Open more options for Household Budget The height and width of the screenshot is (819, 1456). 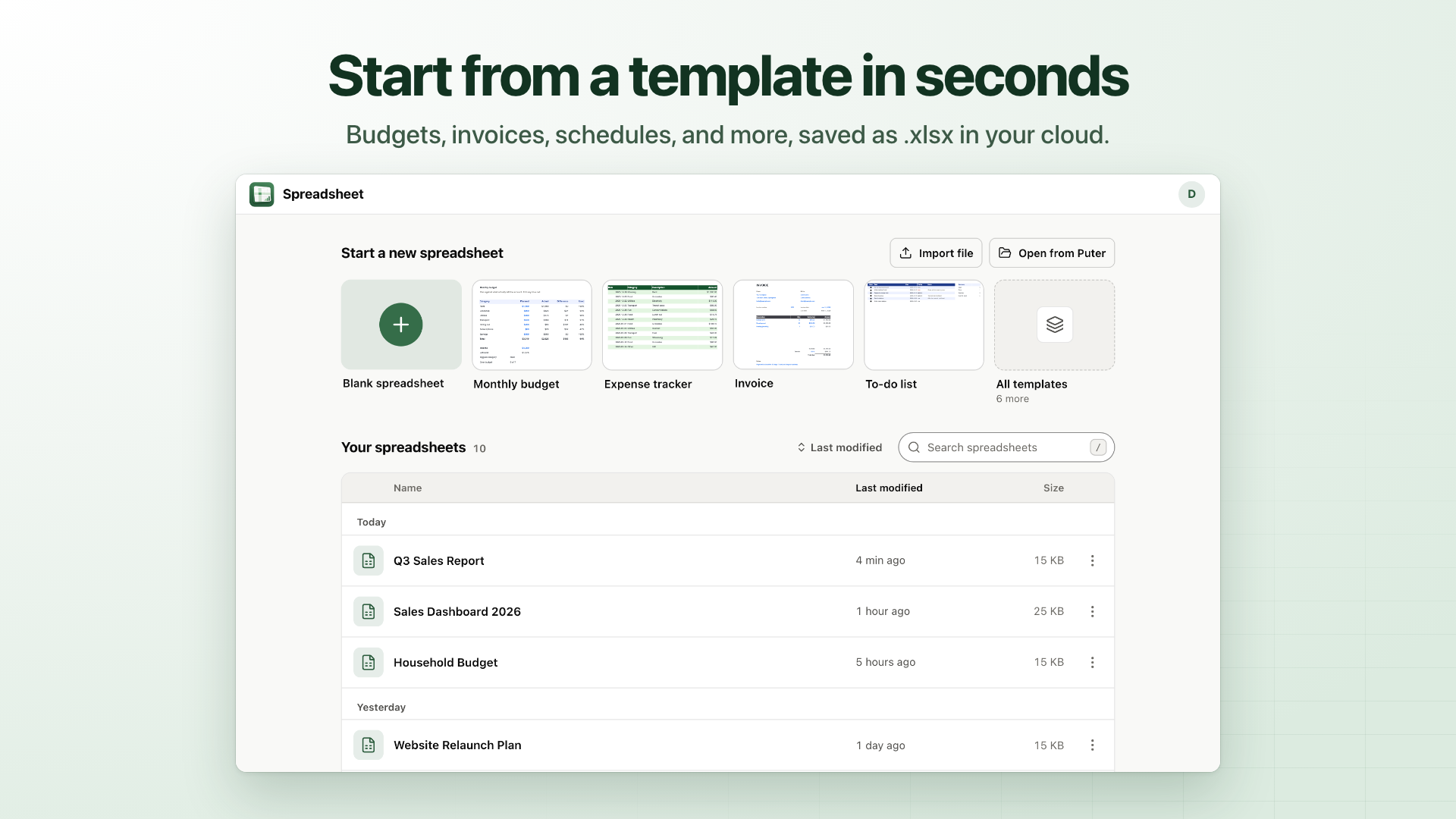pos(1092,662)
